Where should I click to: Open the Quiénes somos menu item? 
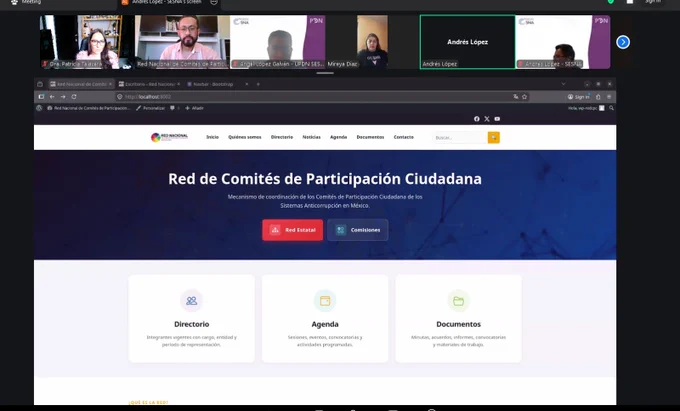(245, 137)
